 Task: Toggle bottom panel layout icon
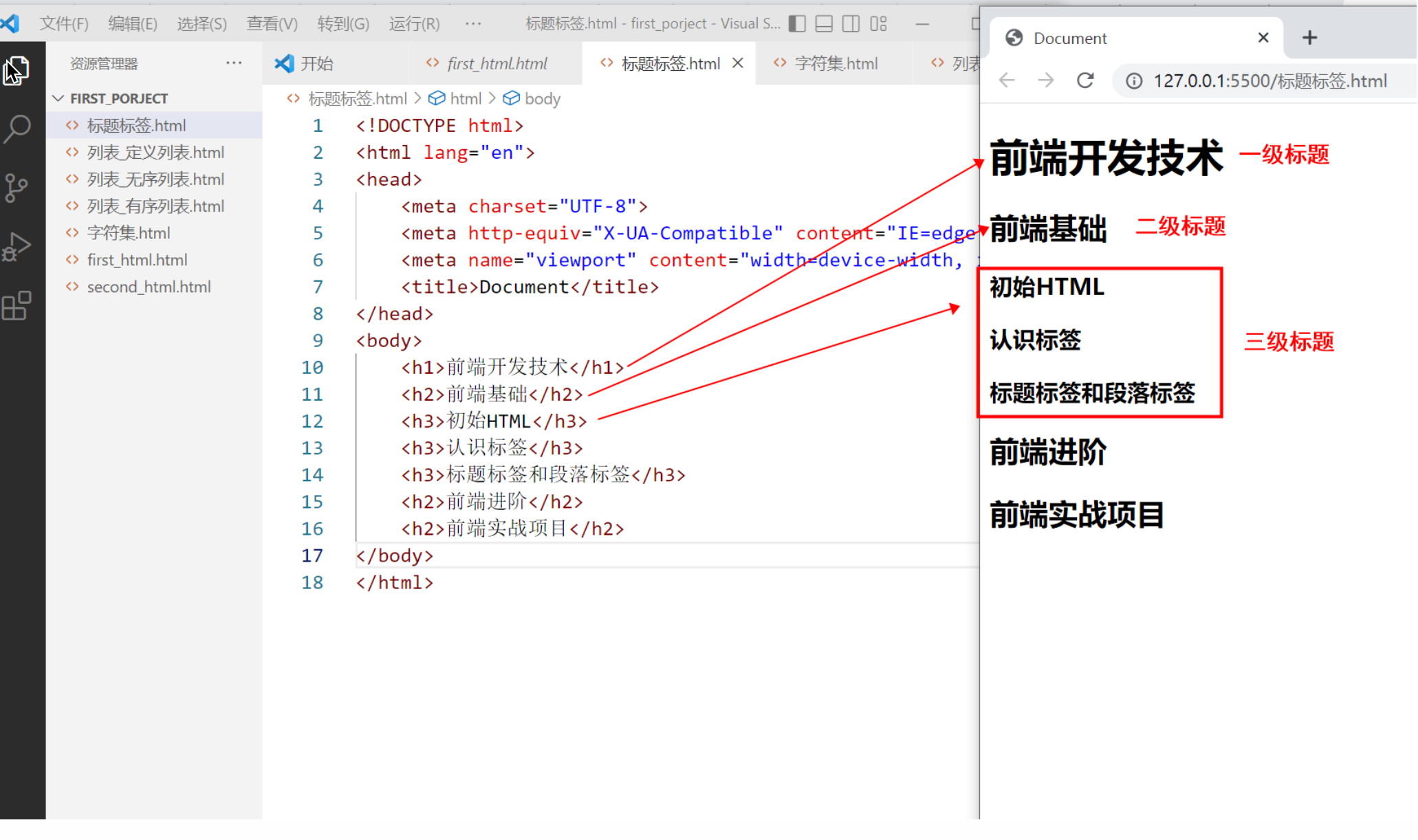pyautogui.click(x=824, y=24)
